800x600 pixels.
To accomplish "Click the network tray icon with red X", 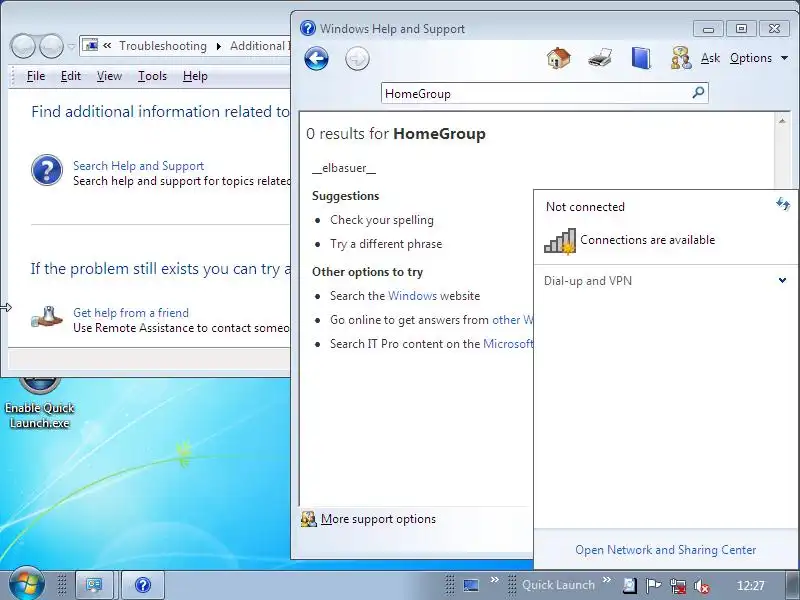I will click(678, 585).
